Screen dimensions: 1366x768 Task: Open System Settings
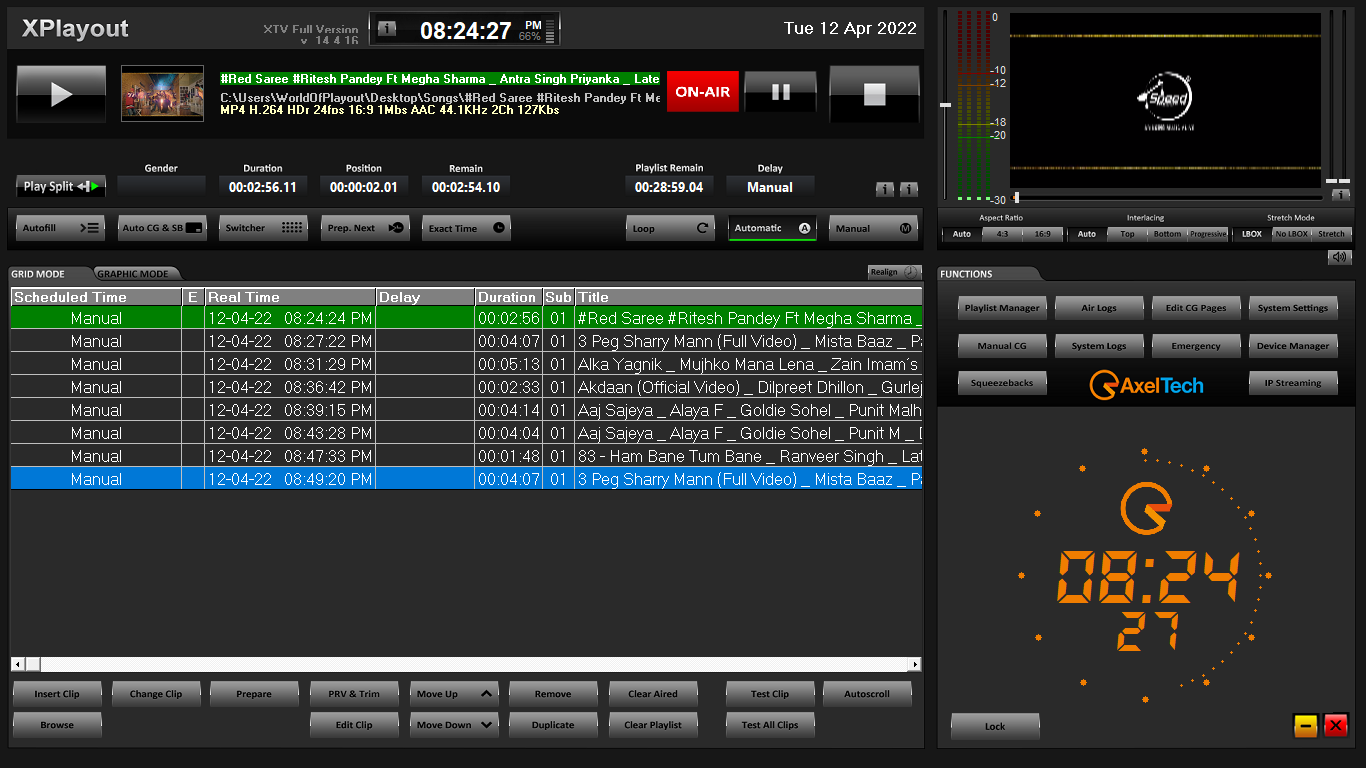click(x=1293, y=308)
